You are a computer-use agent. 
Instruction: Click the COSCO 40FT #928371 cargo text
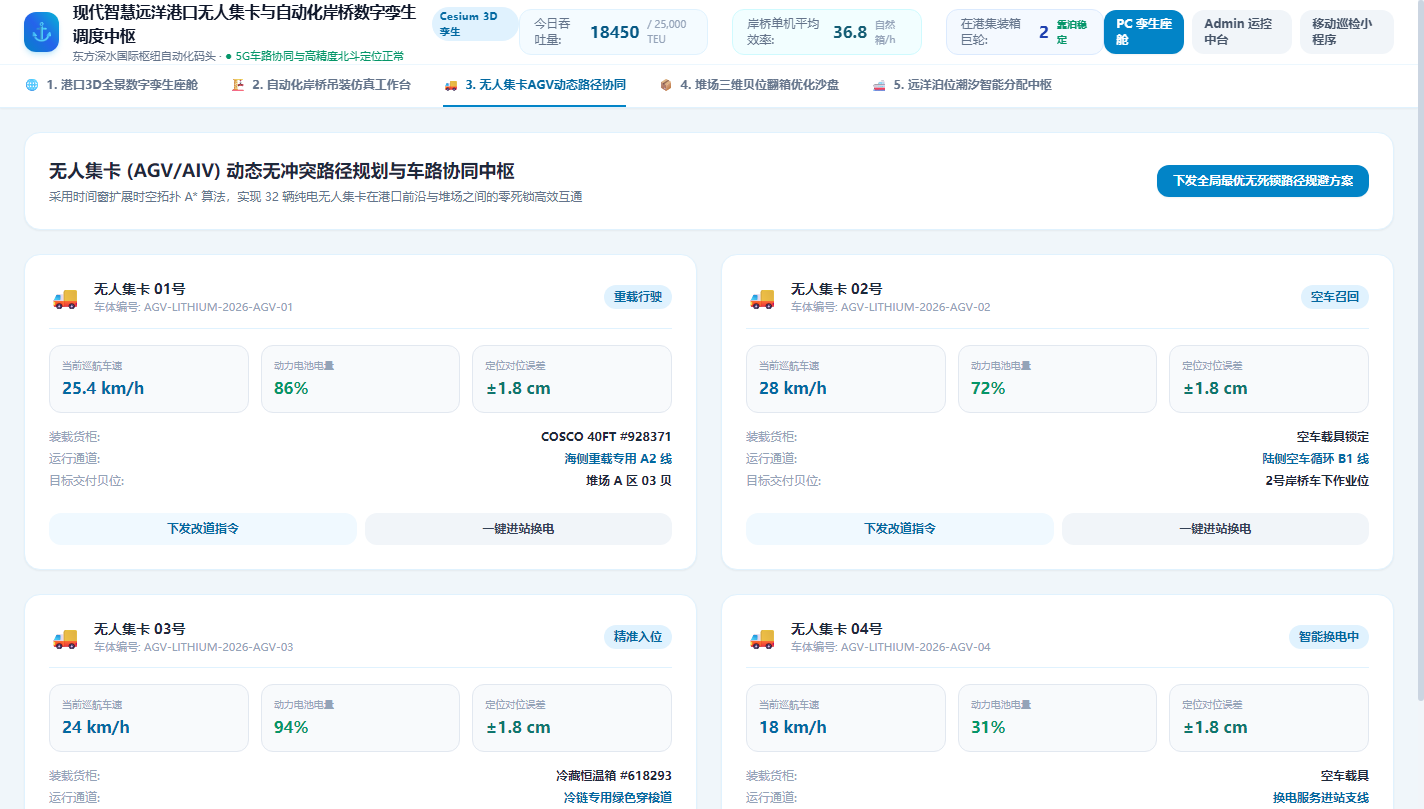[606, 437]
